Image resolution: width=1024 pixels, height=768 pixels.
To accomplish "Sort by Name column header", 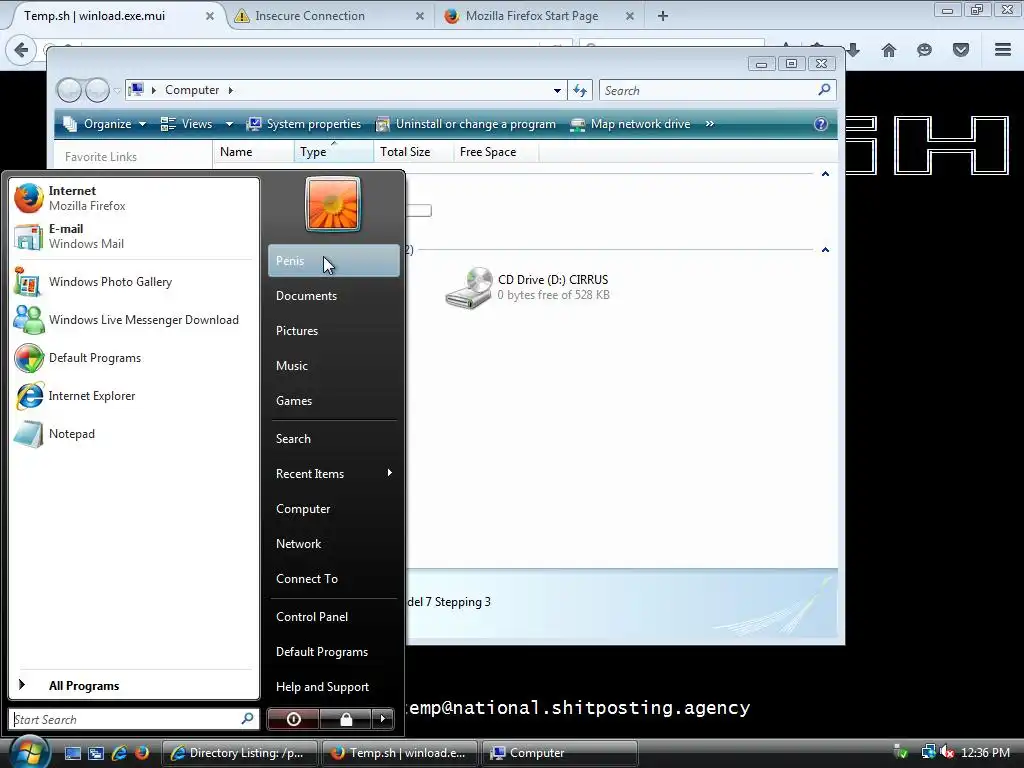I will [253, 152].
